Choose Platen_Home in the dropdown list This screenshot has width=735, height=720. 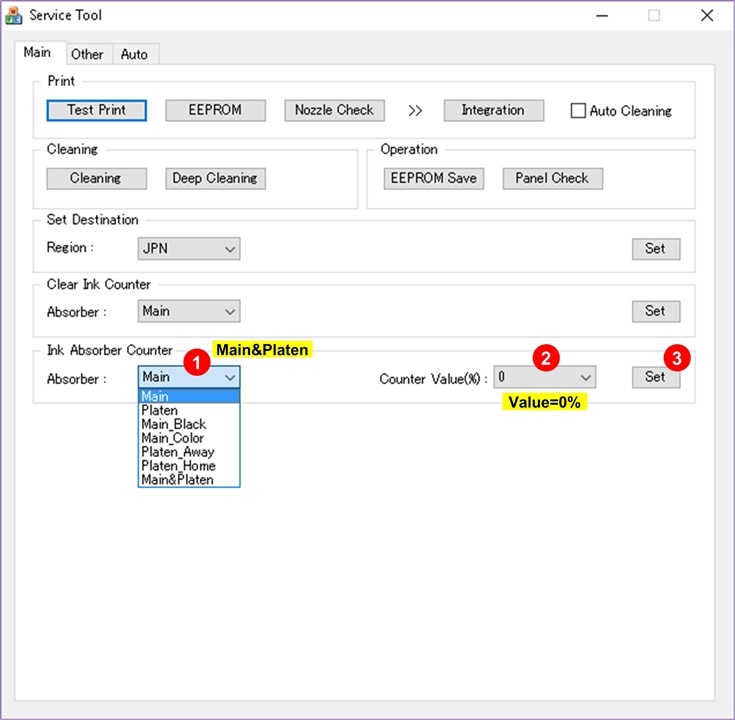178,466
